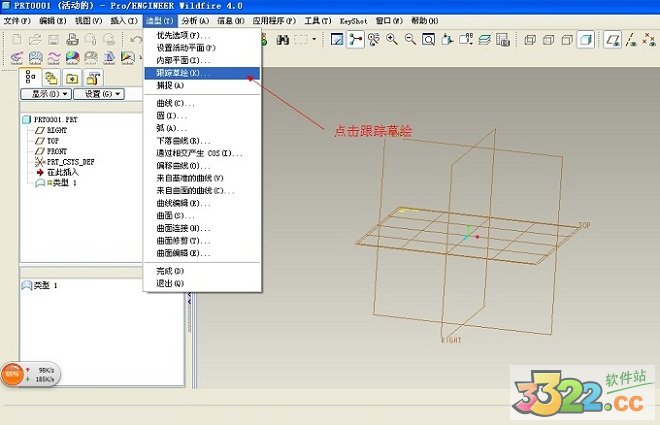Choose 优先选项 menu entry
Screen dimensions: 660x425
click(202, 35)
